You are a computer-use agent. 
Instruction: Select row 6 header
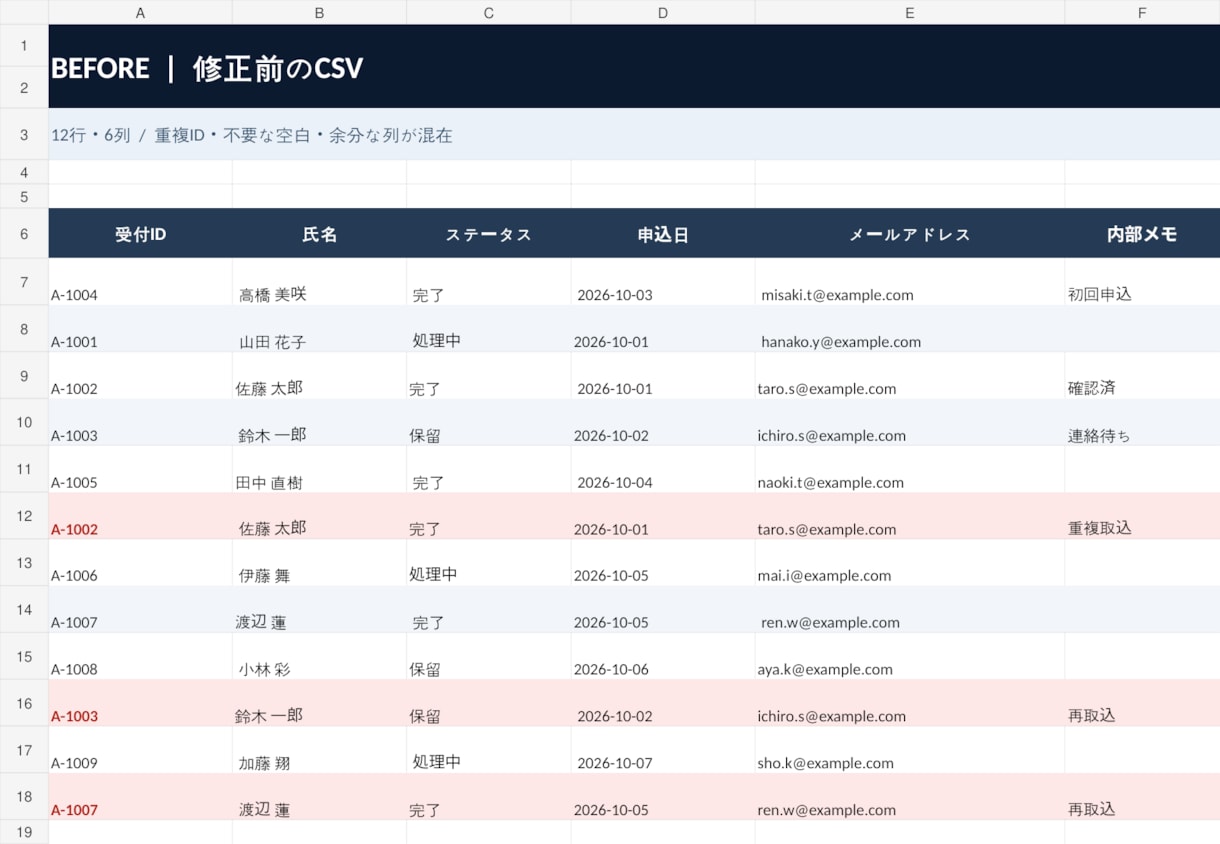click(24, 234)
